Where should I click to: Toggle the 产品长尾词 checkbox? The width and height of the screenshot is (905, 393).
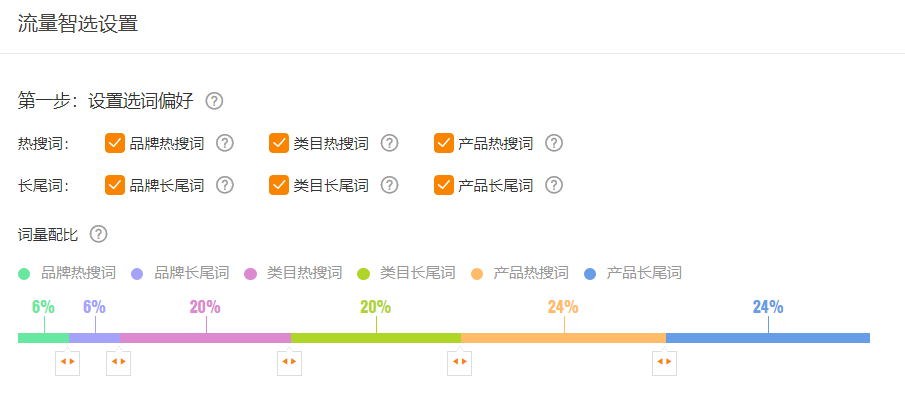coord(444,185)
